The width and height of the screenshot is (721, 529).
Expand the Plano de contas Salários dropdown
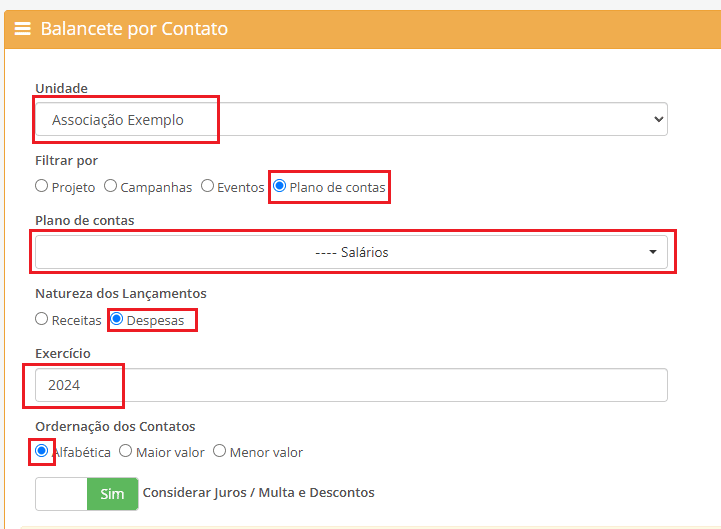tap(351, 252)
